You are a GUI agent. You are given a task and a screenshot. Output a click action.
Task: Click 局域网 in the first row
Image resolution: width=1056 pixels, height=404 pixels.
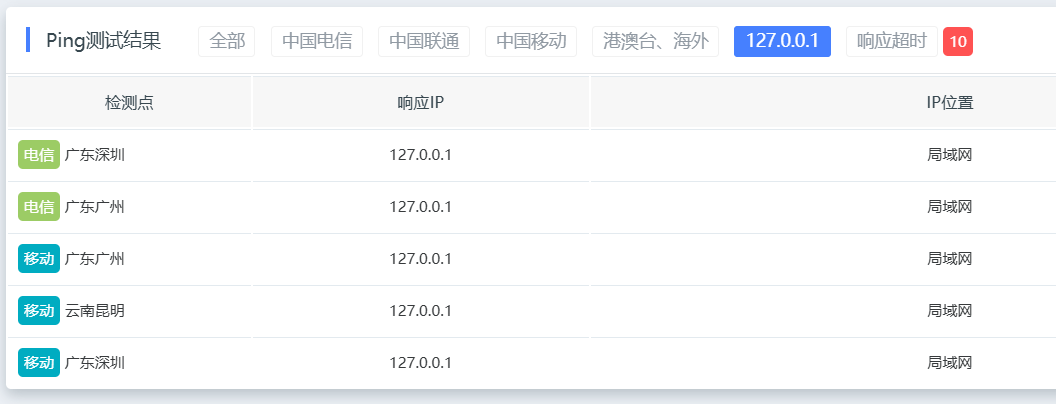[x=950, y=155]
